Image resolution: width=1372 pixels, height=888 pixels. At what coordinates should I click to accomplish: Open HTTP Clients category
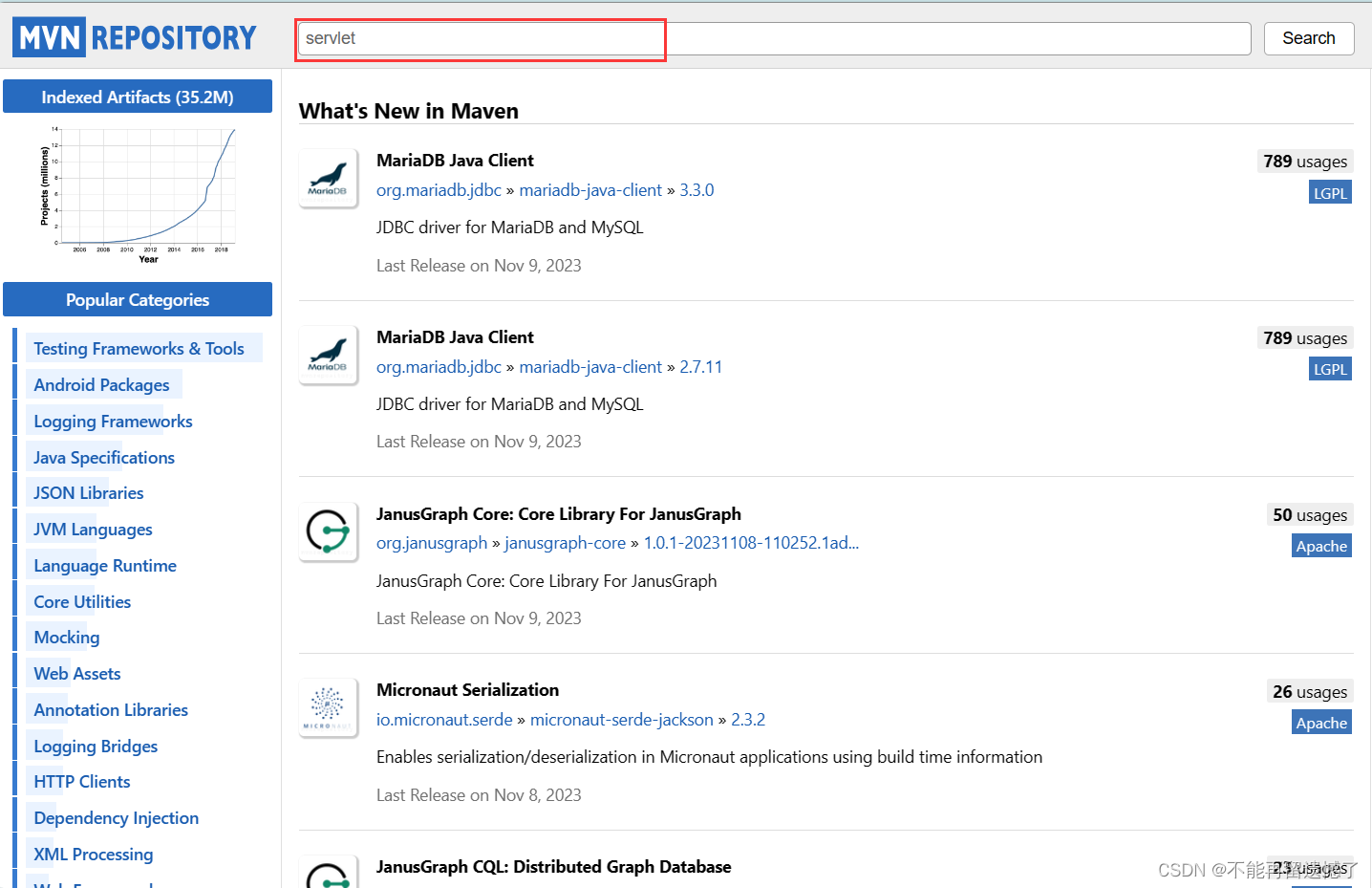(82, 782)
